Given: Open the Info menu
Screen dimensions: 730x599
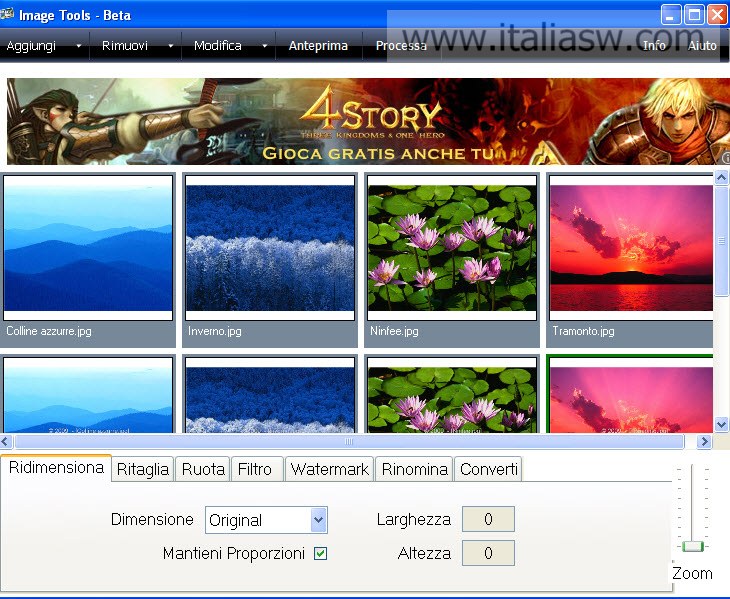Looking at the screenshot, I should [654, 46].
